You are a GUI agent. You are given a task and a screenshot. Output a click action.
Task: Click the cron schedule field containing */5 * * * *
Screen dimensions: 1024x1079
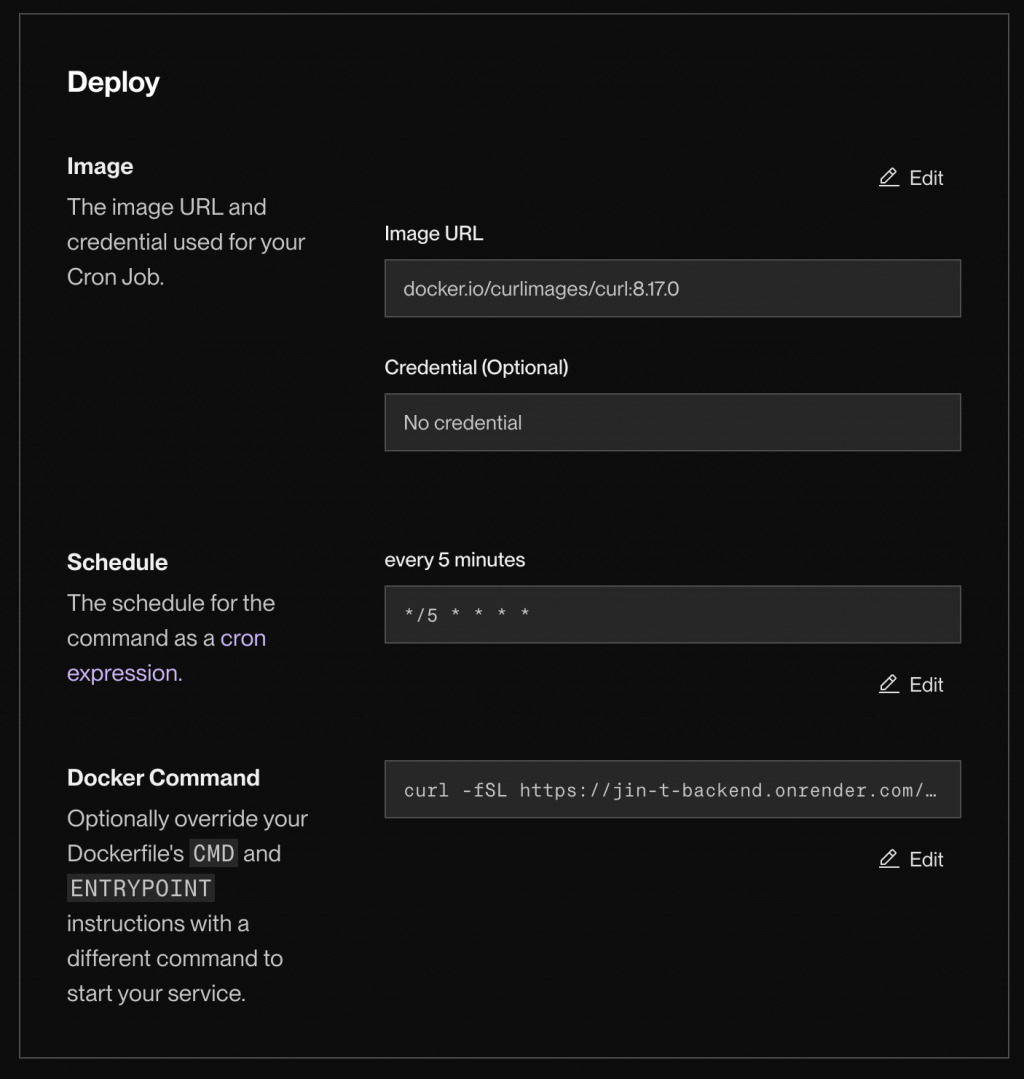click(672, 614)
